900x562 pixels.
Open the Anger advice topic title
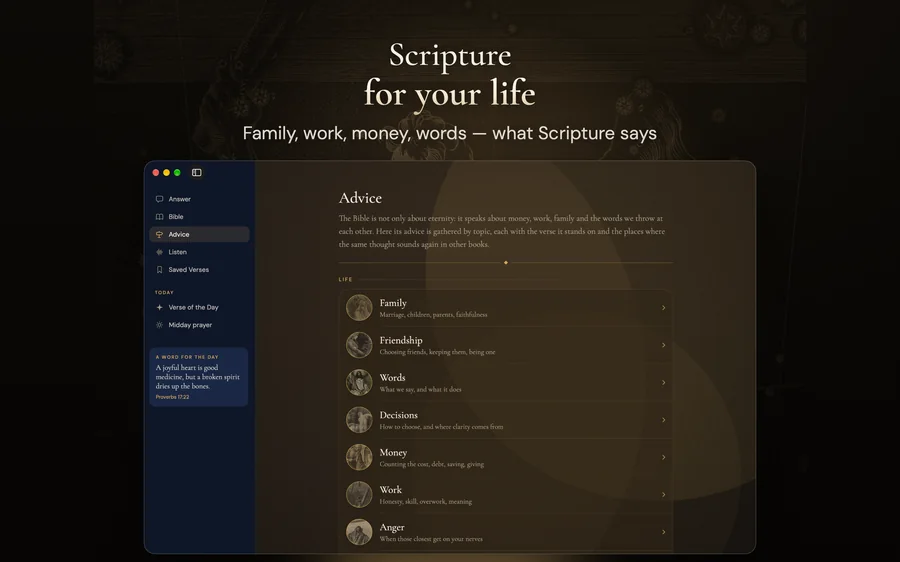coord(392,527)
